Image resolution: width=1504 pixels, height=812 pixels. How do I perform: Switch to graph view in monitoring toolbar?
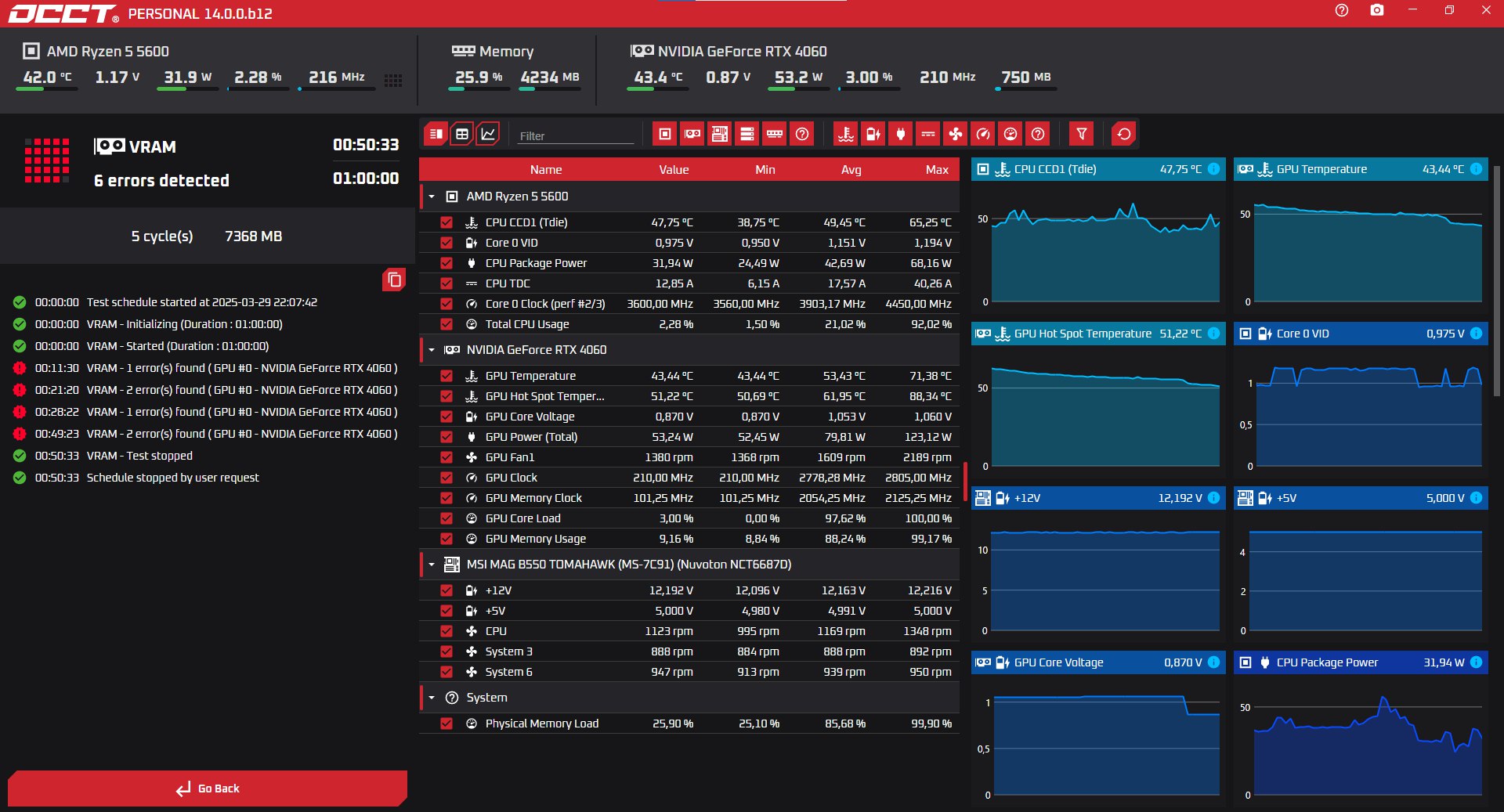point(488,134)
